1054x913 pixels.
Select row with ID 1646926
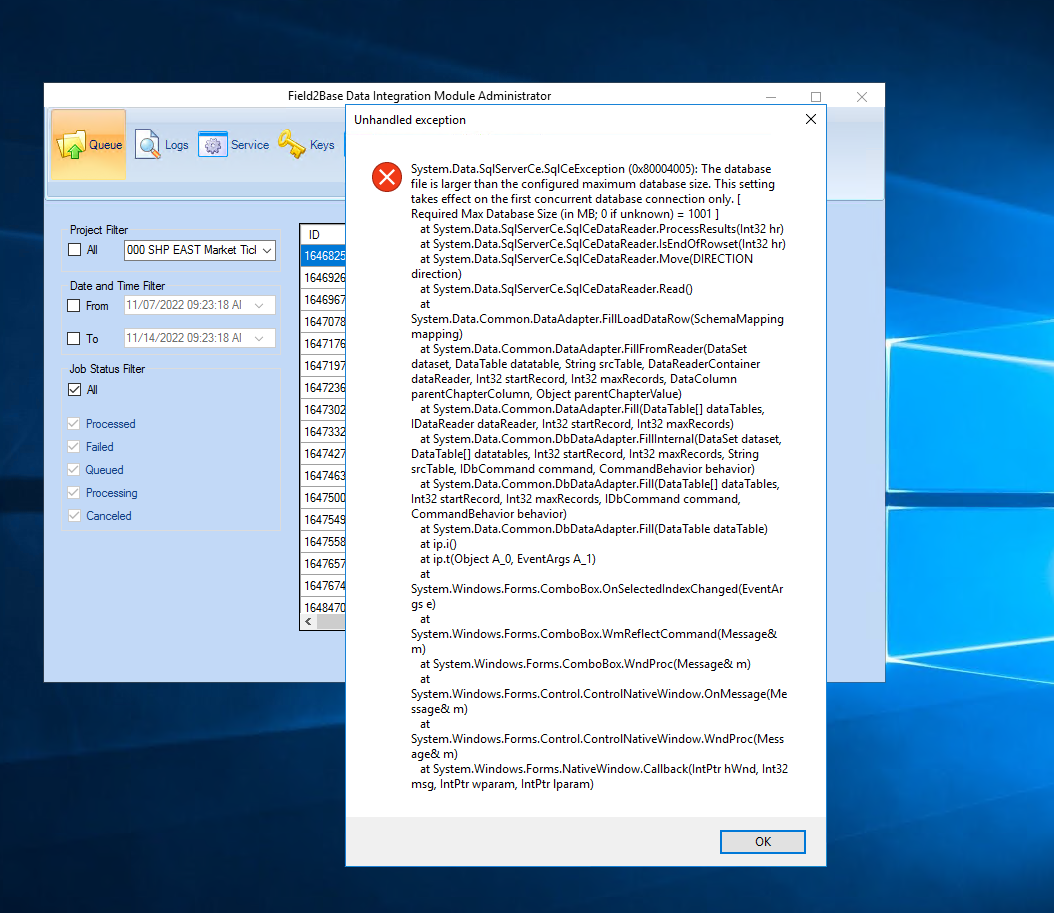tap(323, 278)
